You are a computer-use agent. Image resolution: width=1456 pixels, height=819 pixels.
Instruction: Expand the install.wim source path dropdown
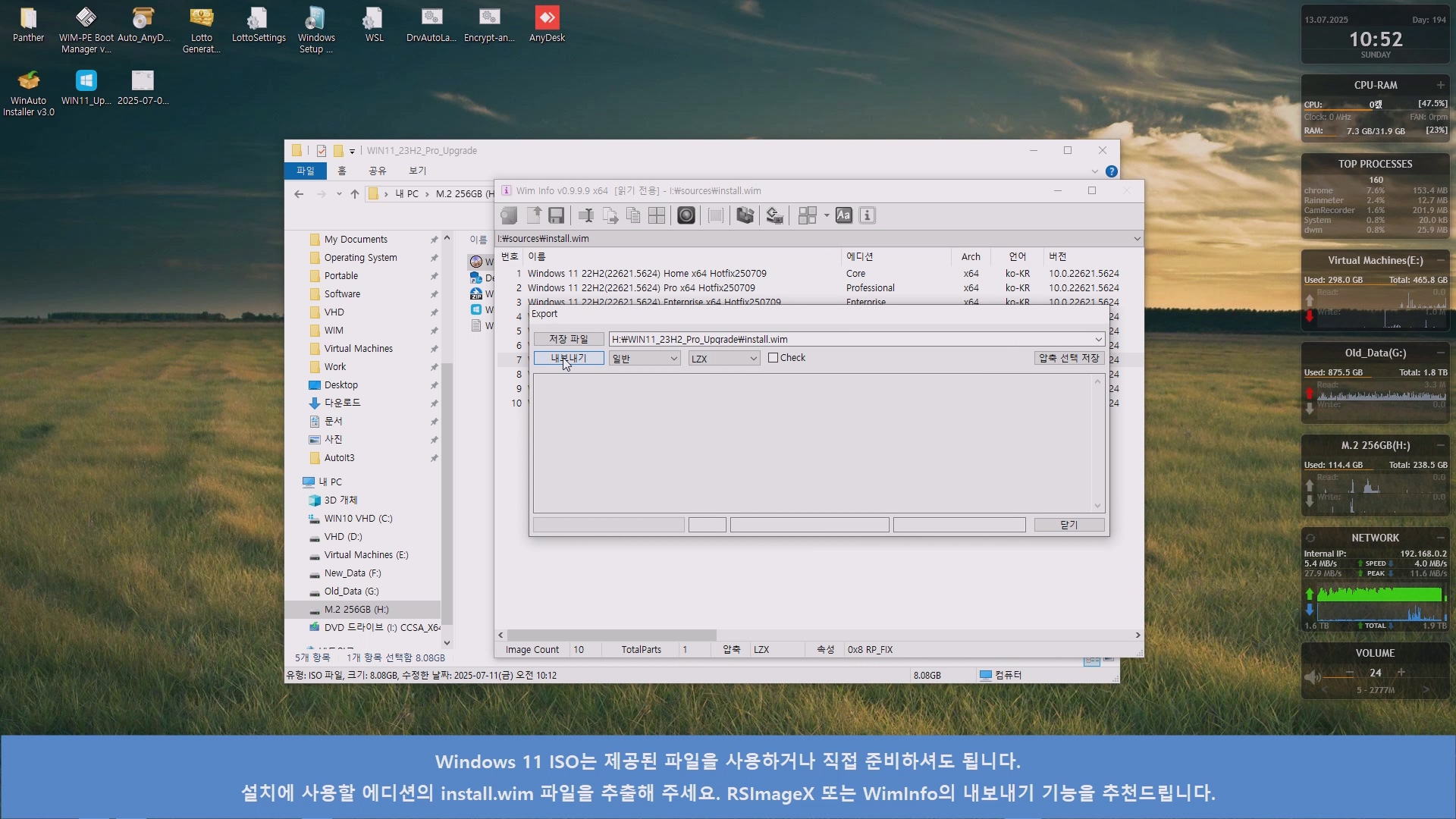tap(1136, 239)
